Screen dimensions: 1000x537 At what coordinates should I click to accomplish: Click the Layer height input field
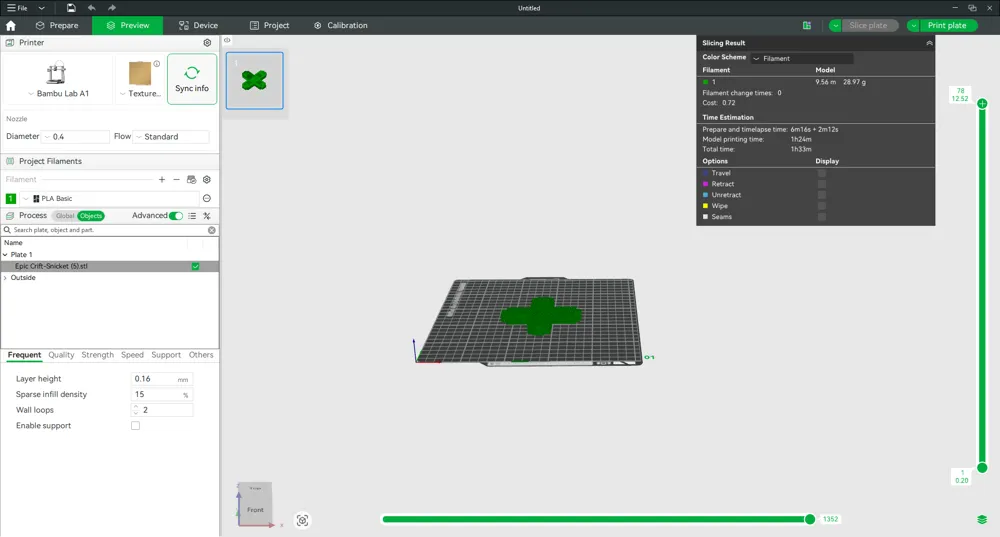[x=162, y=379]
